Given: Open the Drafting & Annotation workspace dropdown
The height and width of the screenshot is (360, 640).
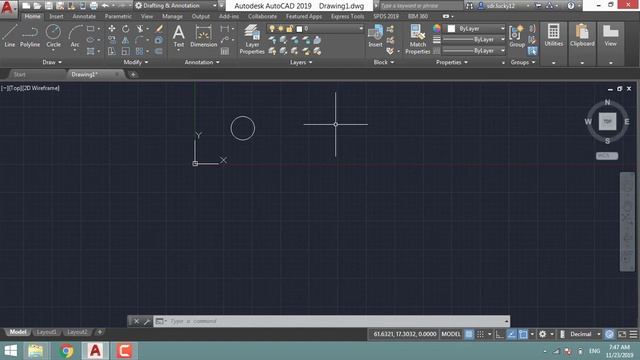Looking at the screenshot, I should click(x=176, y=6).
